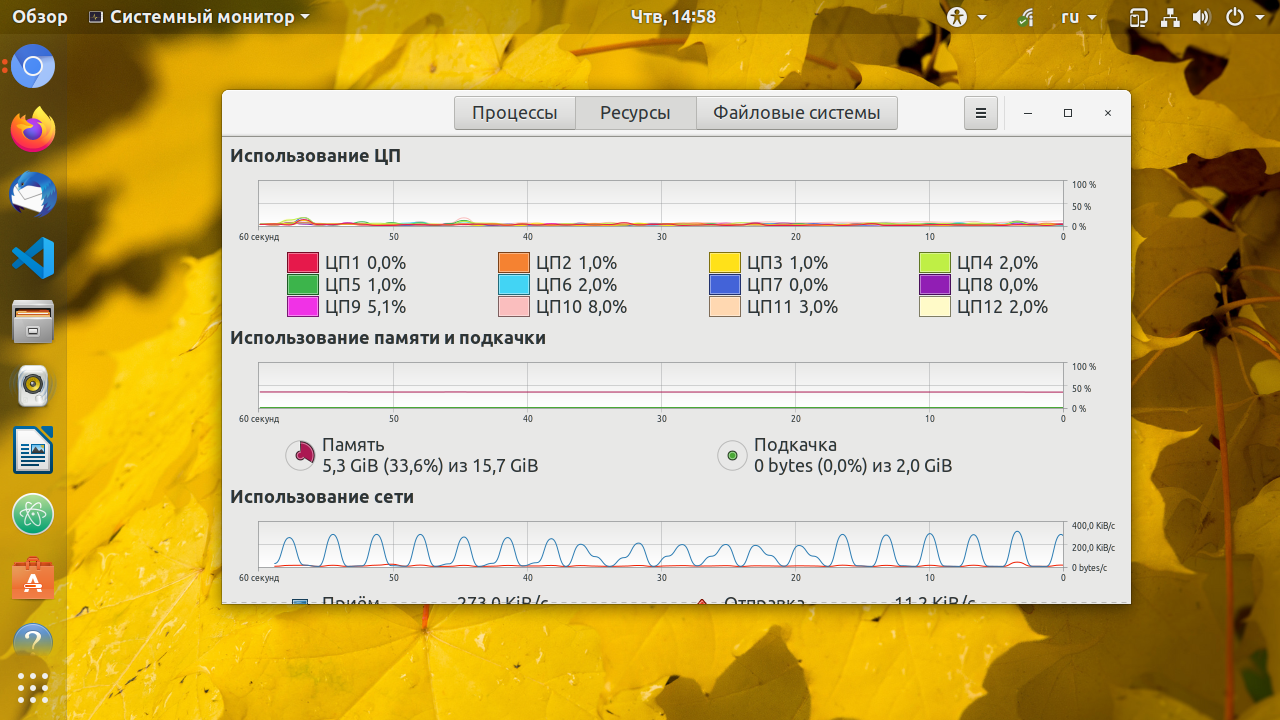Change the ЦП5 green color swatch

click(303, 285)
